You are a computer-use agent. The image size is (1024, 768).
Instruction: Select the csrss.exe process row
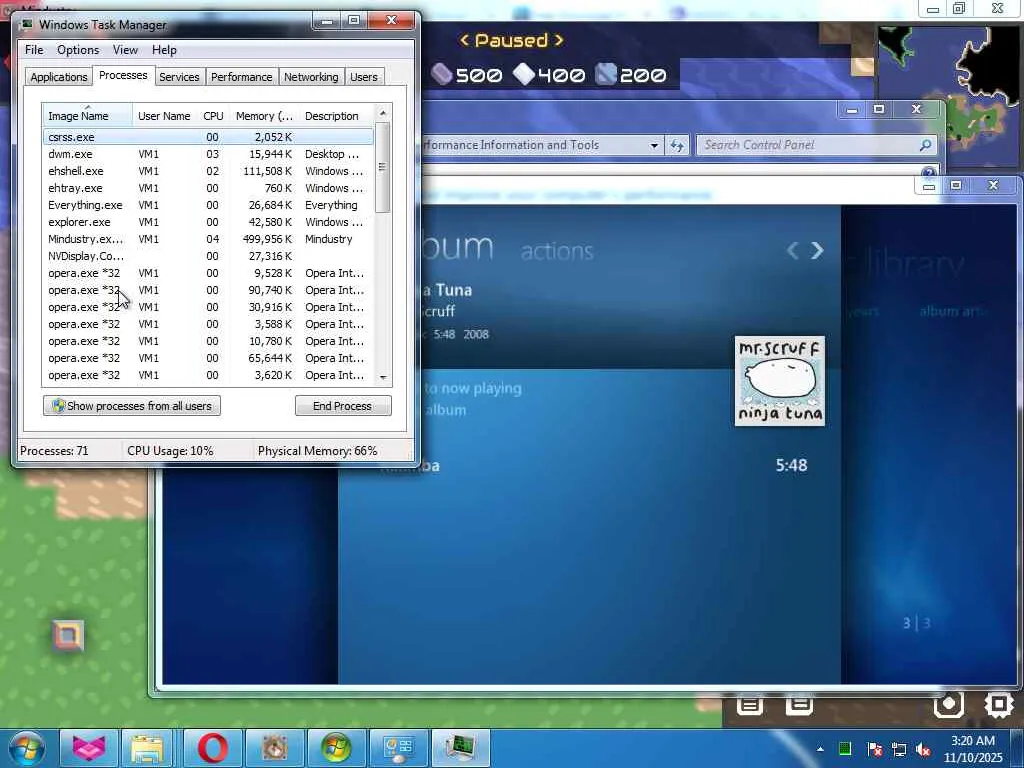(x=208, y=137)
